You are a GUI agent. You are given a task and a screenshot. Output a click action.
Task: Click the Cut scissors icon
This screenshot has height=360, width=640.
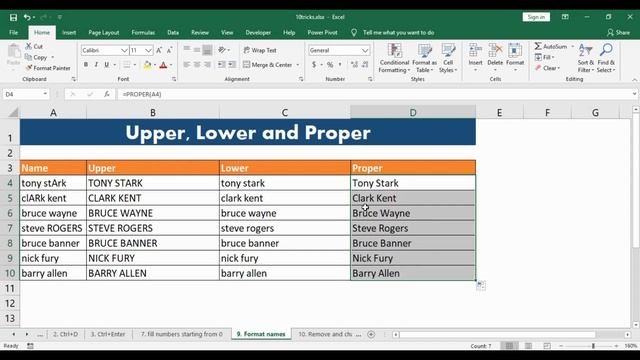pos(29,46)
